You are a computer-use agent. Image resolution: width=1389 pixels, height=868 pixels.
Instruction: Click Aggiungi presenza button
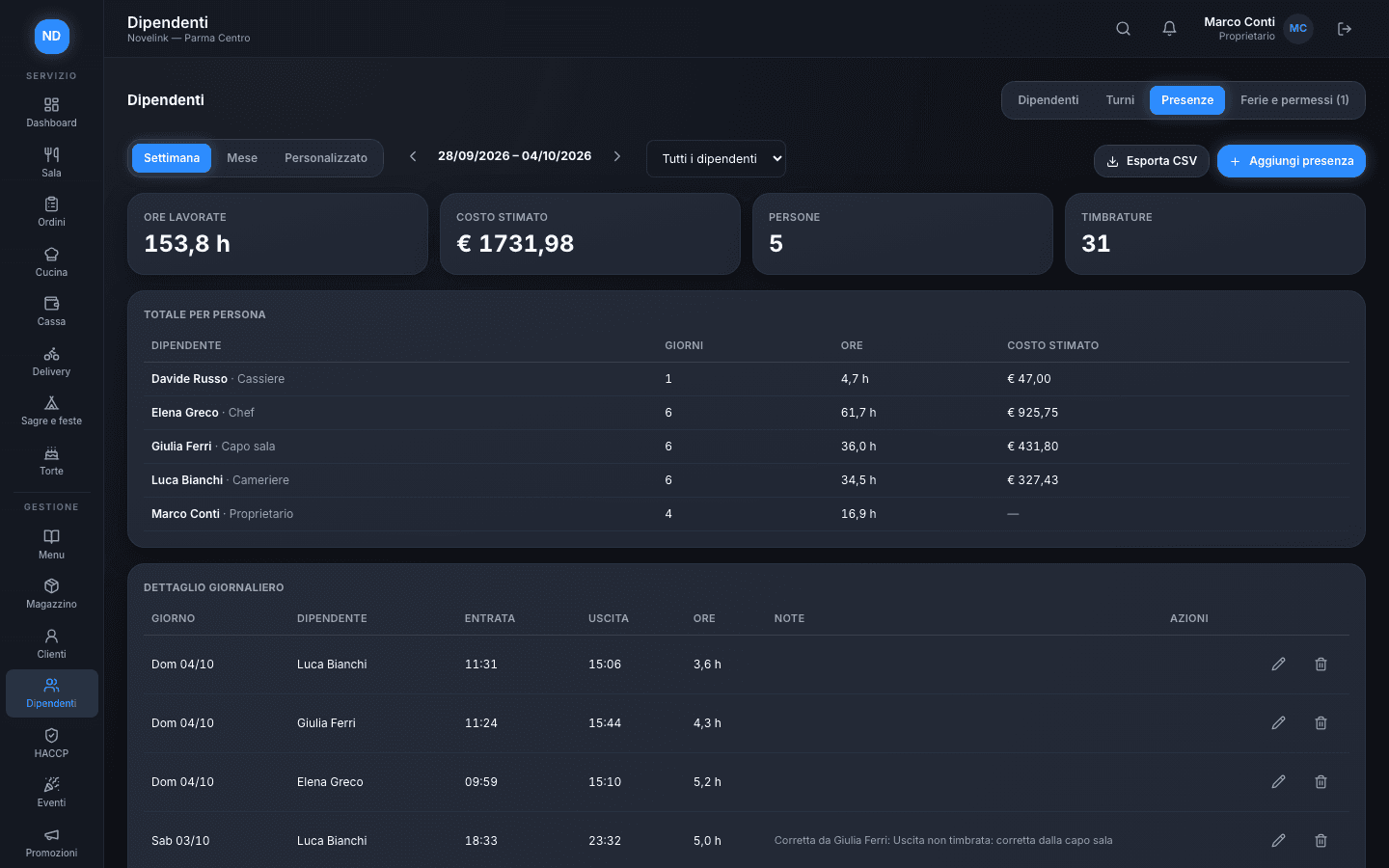tap(1292, 161)
